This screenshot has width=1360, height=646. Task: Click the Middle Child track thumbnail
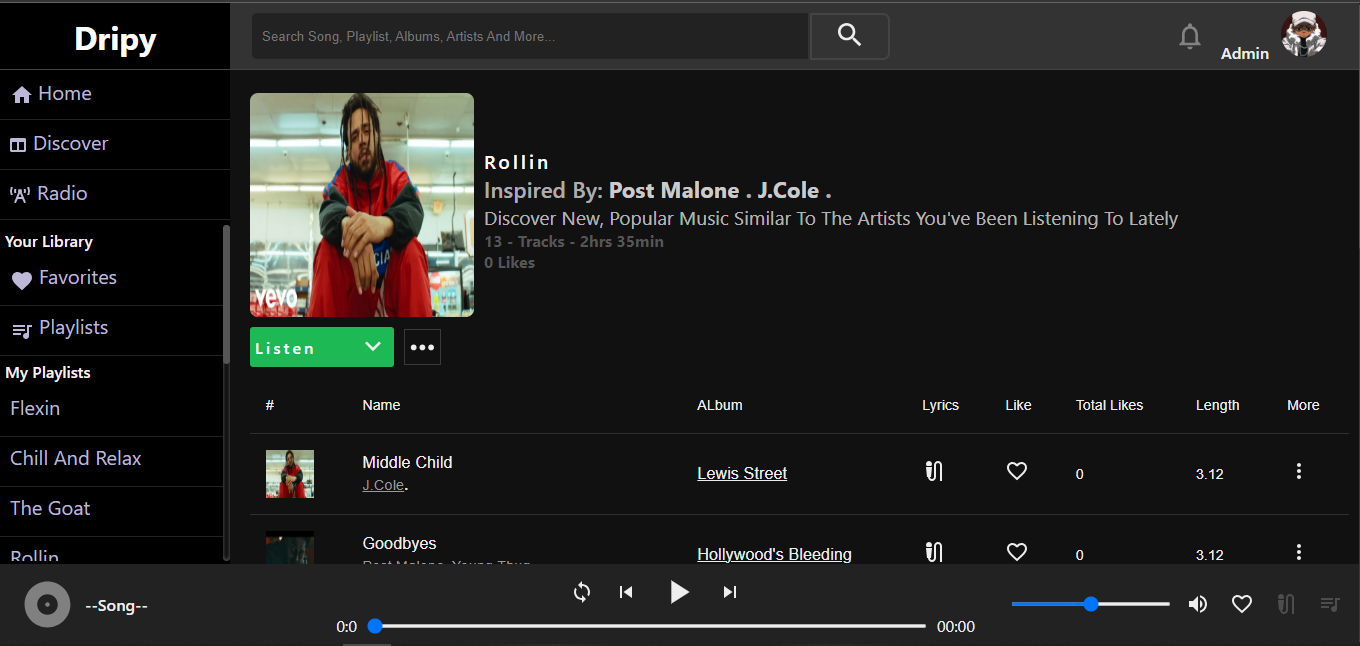(290, 474)
